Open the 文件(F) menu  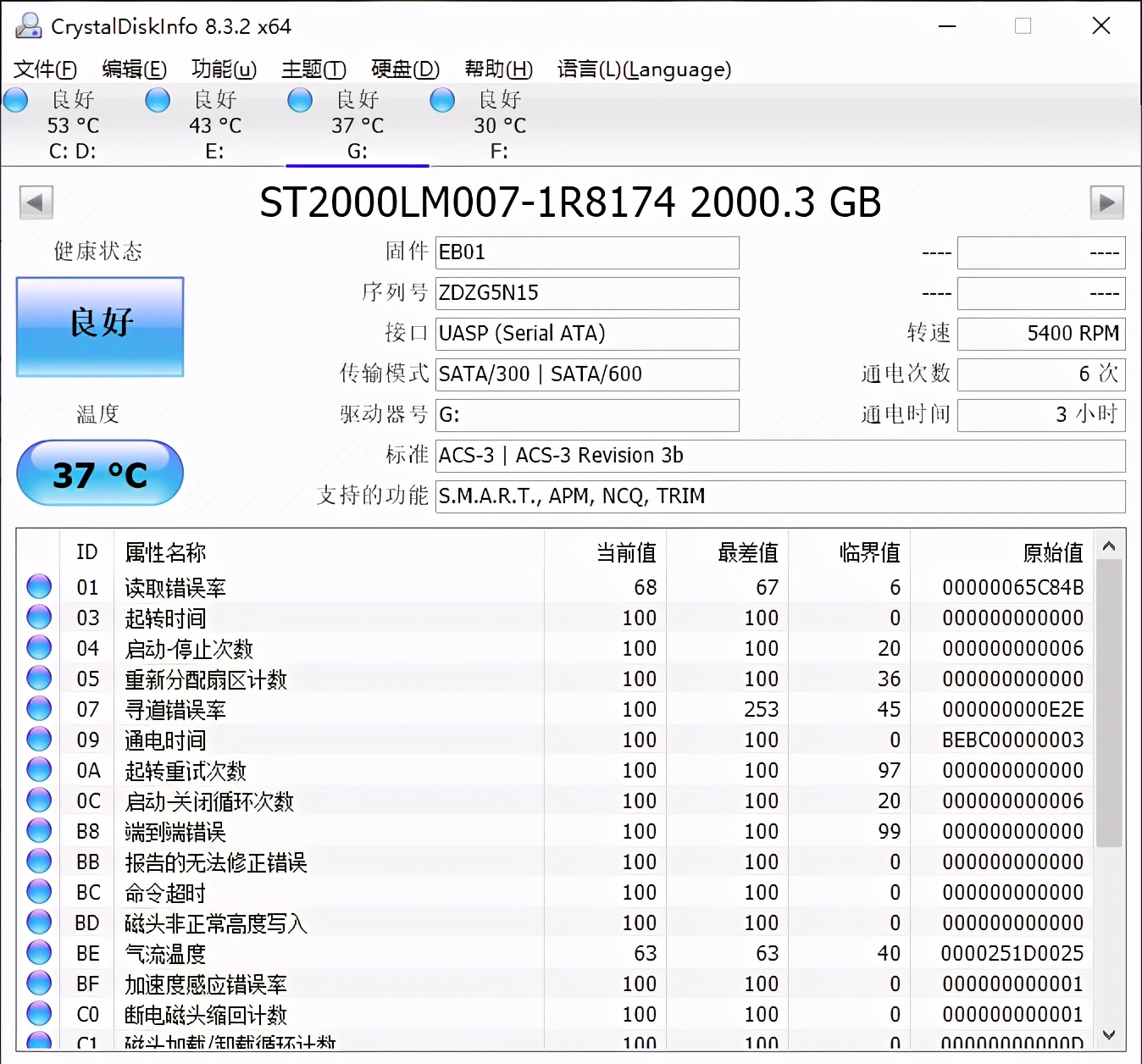45,69
